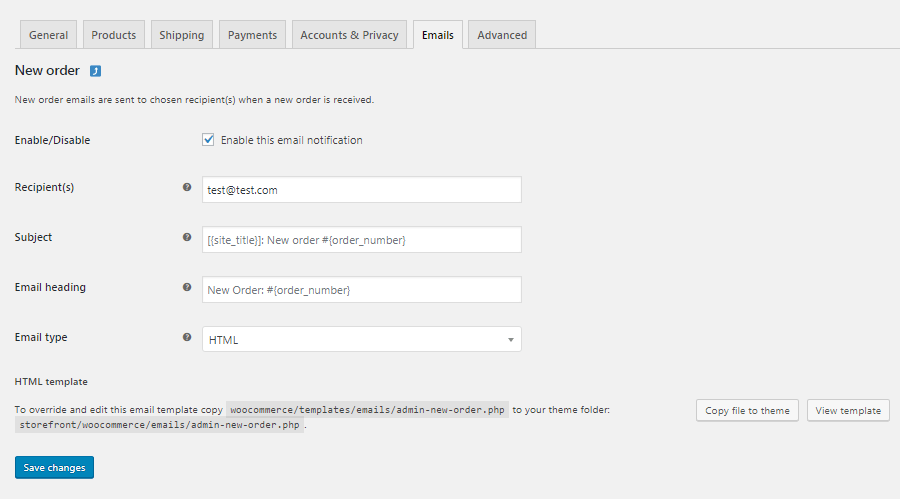Toggle the Enable this email notification checkbox
The width and height of the screenshot is (900, 499).
[x=209, y=140]
